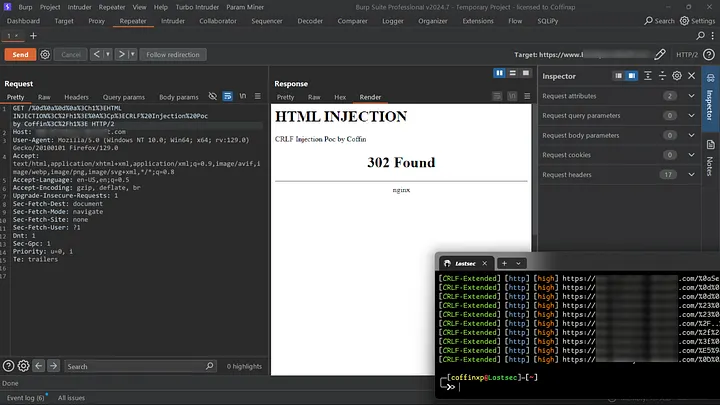Open the back history dropdown arrow
Screen dimensions: 720x405
click(108, 54)
